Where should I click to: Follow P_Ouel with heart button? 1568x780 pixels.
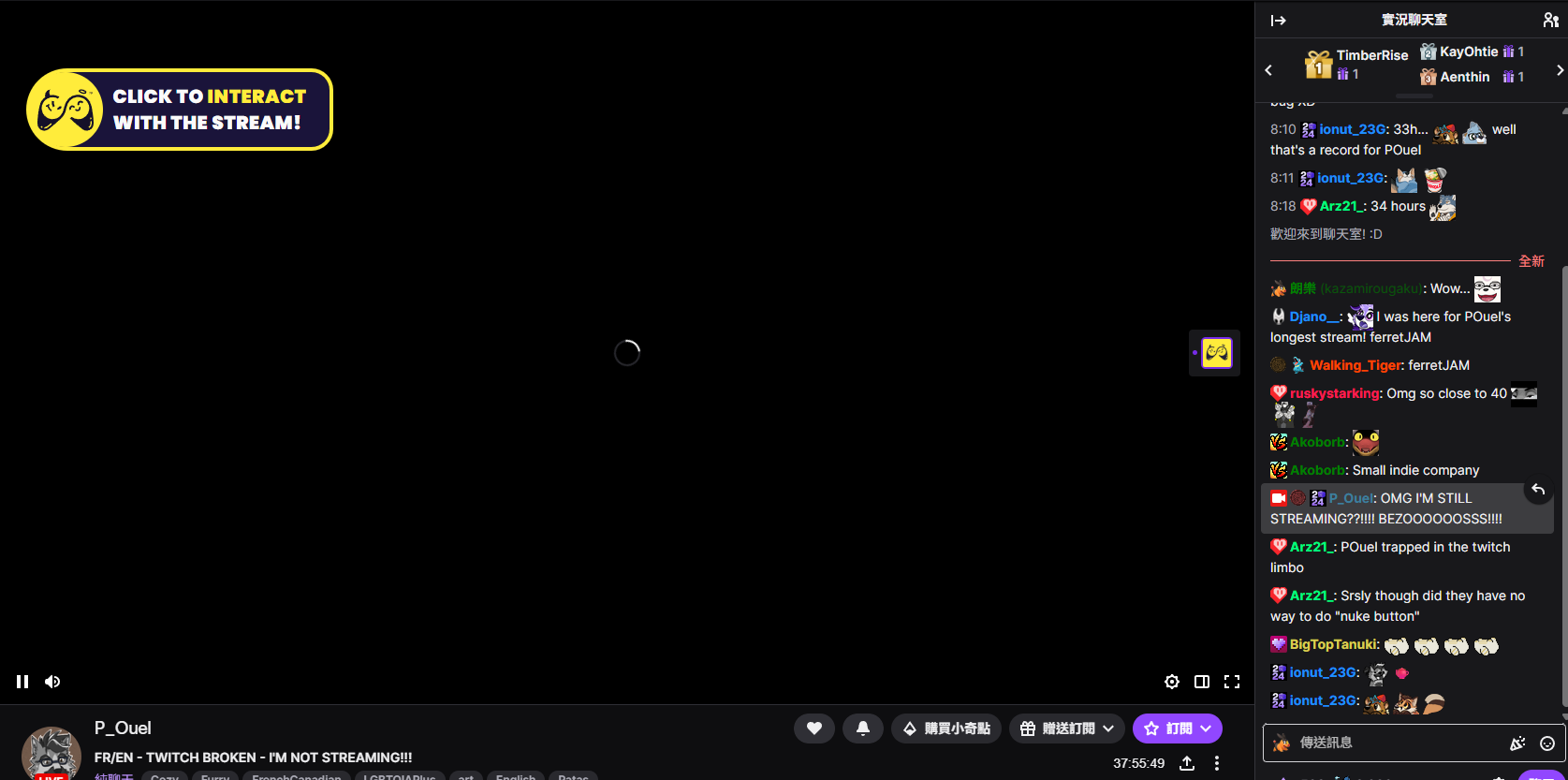814,728
